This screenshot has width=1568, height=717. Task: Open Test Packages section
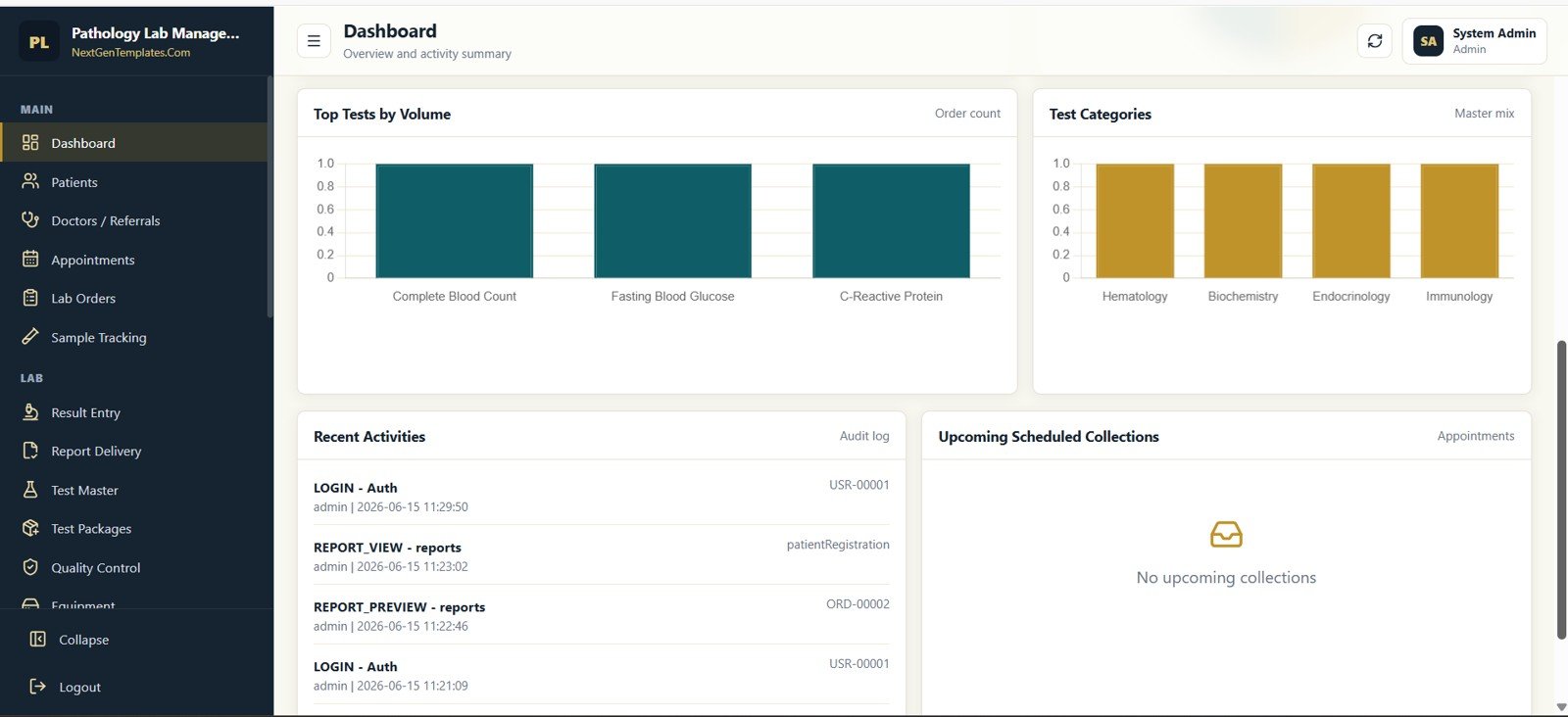(134, 529)
